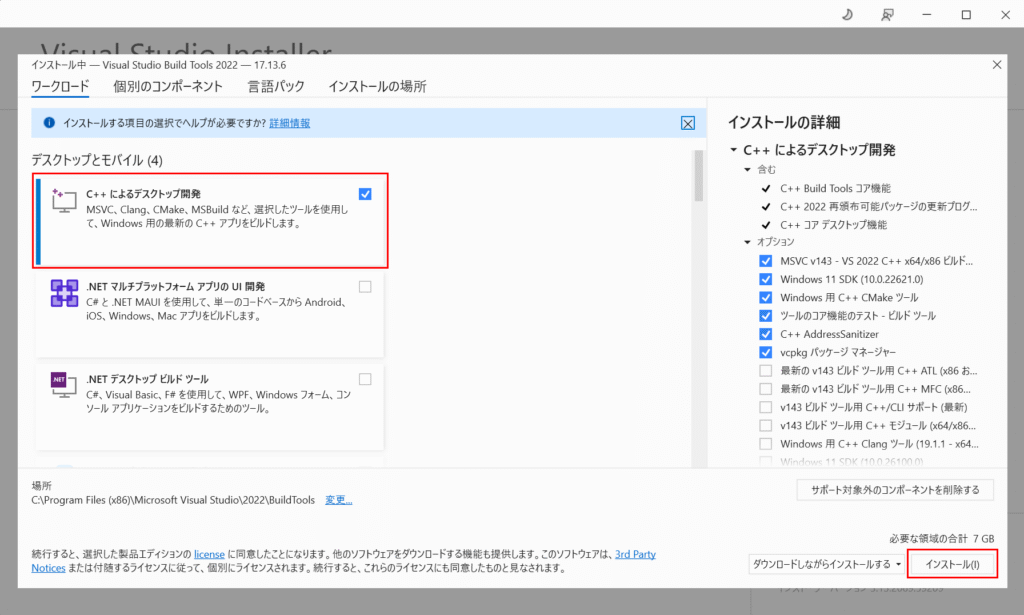Collapse the オプション section
1024x615 pixels.
click(748, 242)
